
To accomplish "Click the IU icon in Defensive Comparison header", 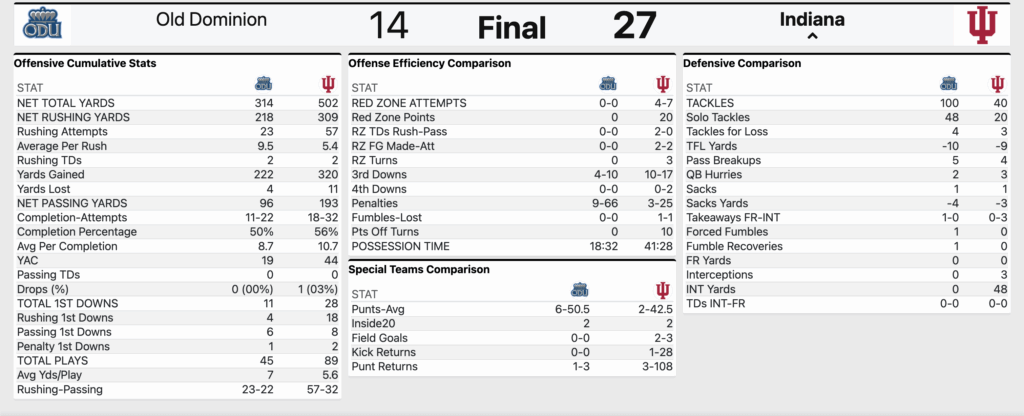I will pos(997,84).
